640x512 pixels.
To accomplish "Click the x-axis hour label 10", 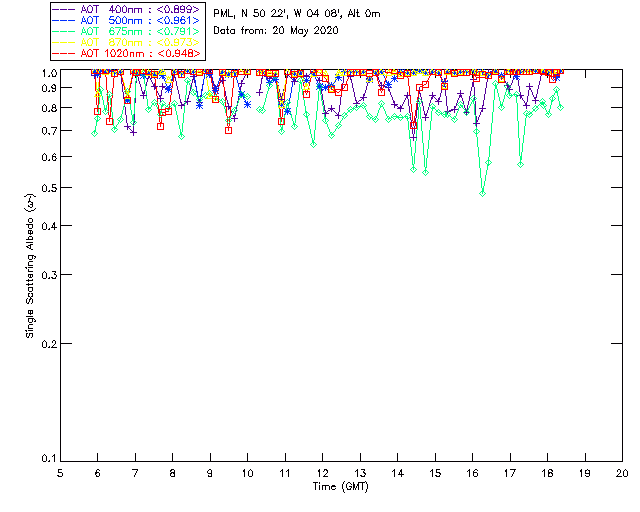I will pyautogui.click(x=247, y=473).
